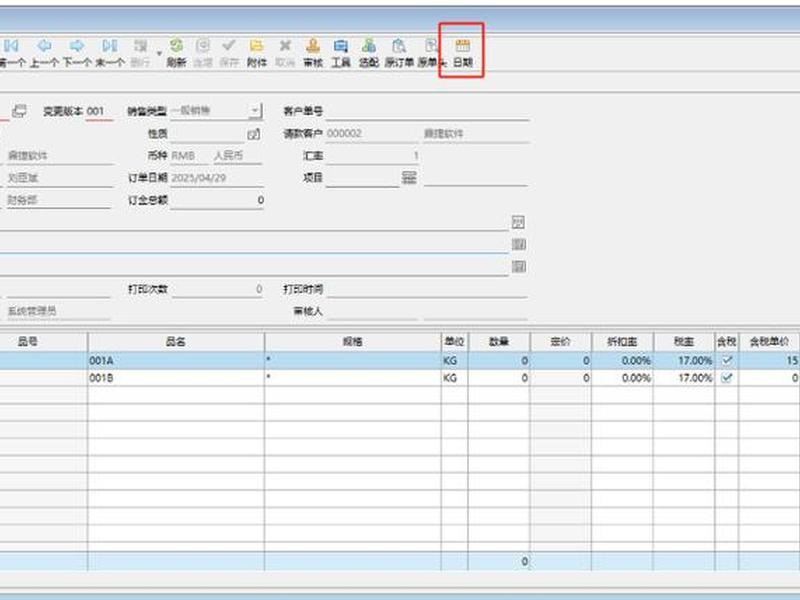The width and height of the screenshot is (800, 600).
Task: Open the small toolbar arrow before 刷新
Action: click(159, 53)
